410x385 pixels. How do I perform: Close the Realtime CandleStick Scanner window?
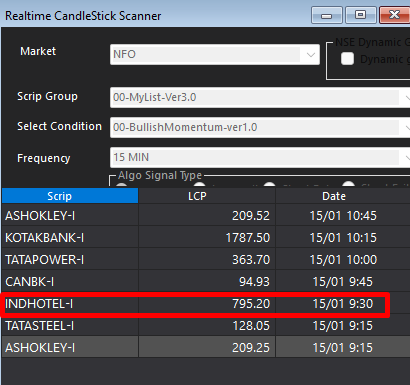coord(394,15)
